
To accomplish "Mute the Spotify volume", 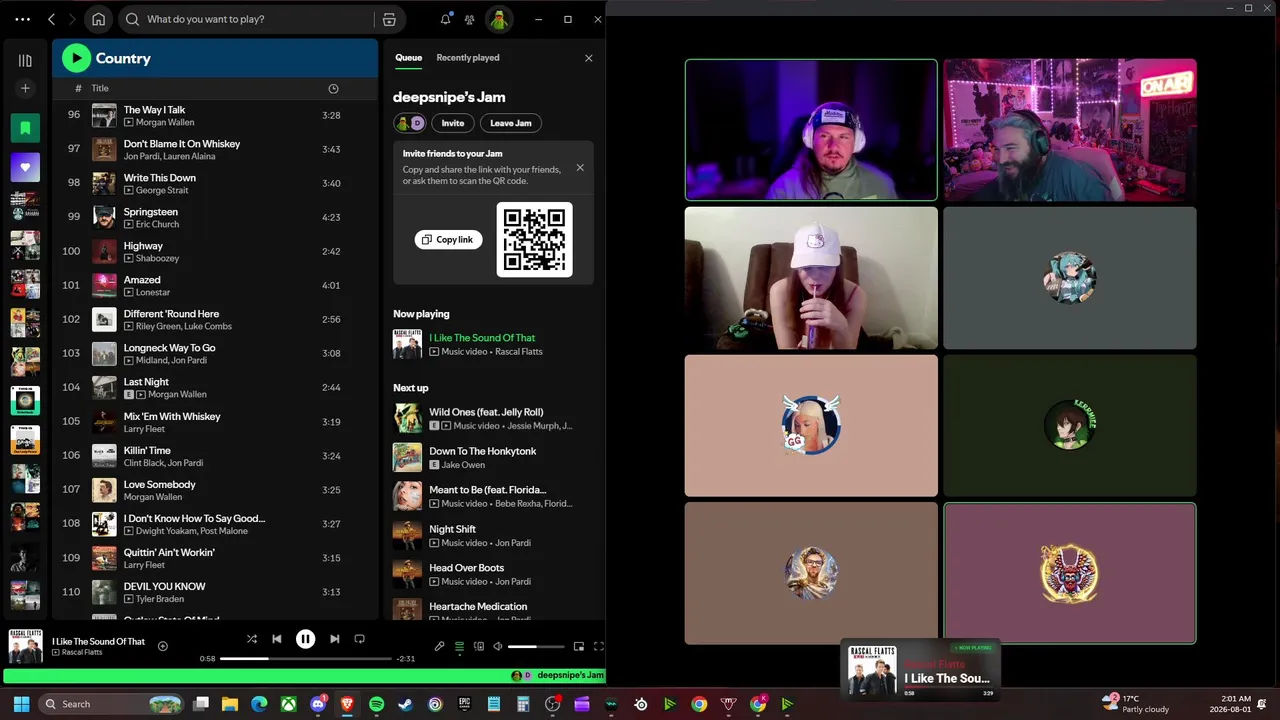I will pyautogui.click(x=498, y=646).
